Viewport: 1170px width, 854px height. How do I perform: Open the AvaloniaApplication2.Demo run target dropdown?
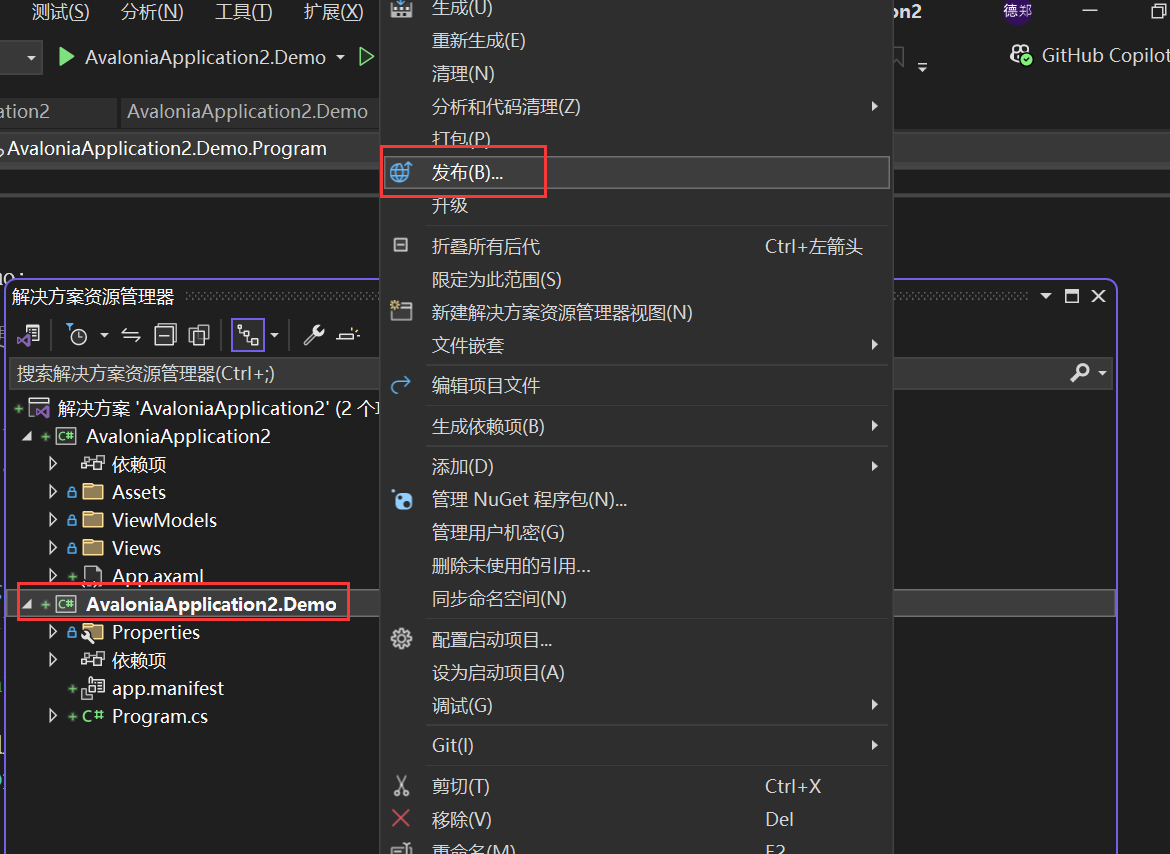(x=340, y=57)
